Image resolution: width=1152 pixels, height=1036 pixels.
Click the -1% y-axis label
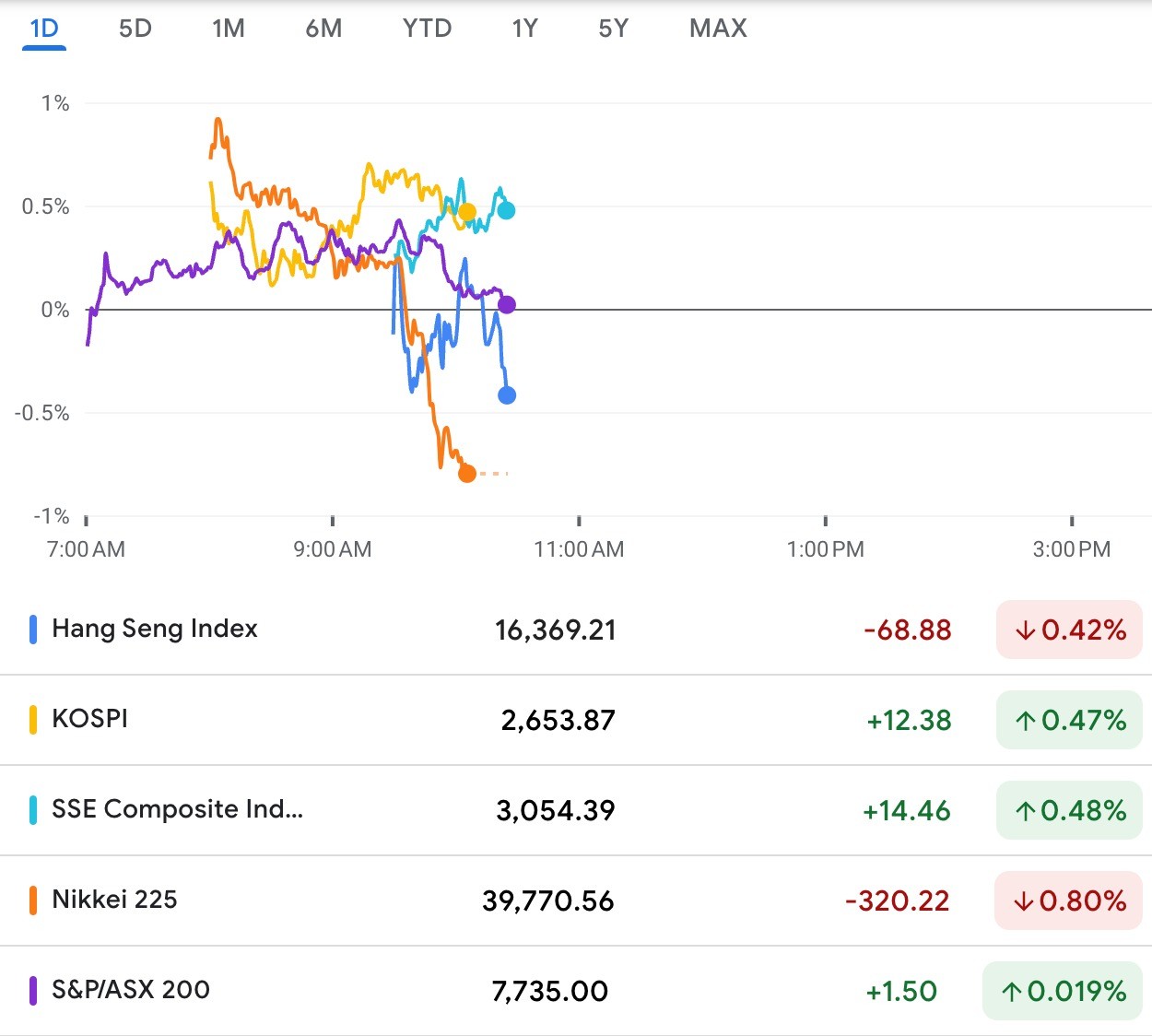(x=52, y=516)
